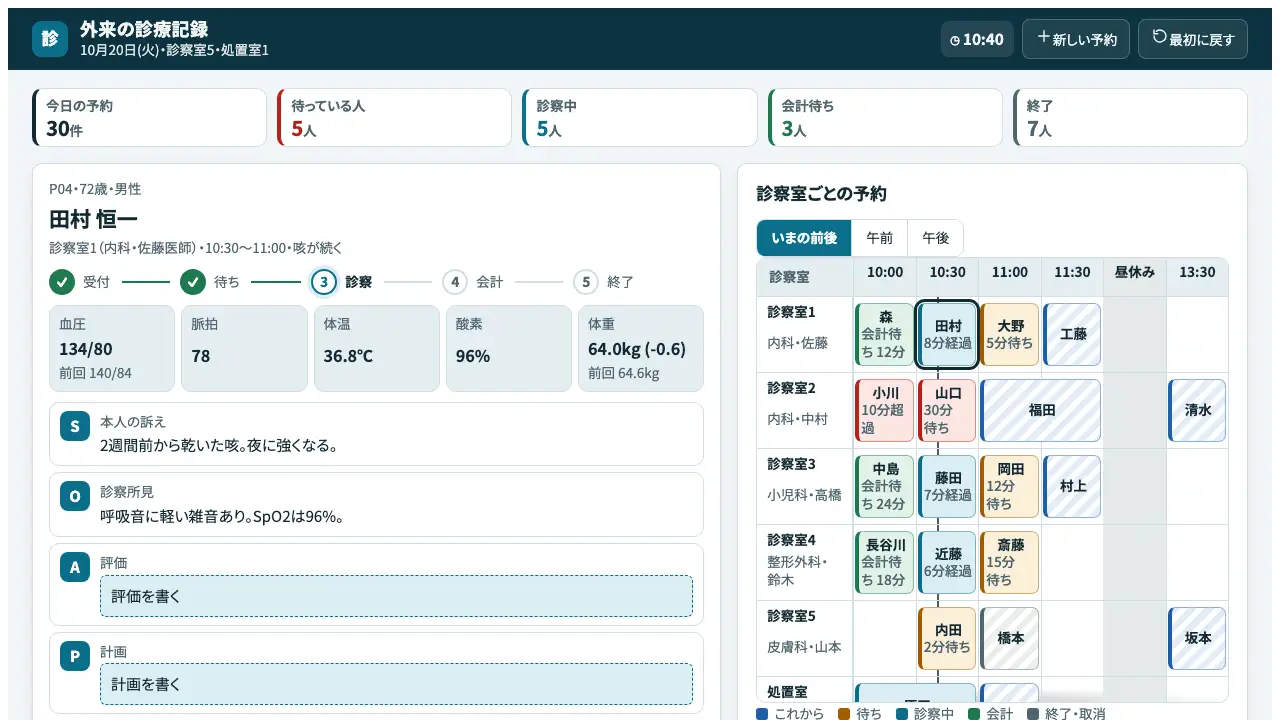Click the reset arrow icon in 最初に戻す
1280x720 pixels.
coord(1160,37)
